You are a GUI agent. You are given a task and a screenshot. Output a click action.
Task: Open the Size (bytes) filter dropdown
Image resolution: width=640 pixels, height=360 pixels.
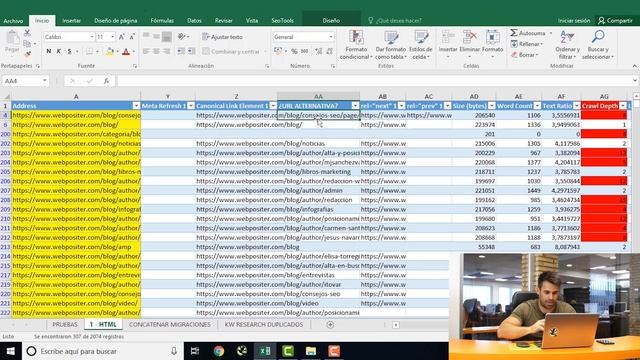[491, 106]
